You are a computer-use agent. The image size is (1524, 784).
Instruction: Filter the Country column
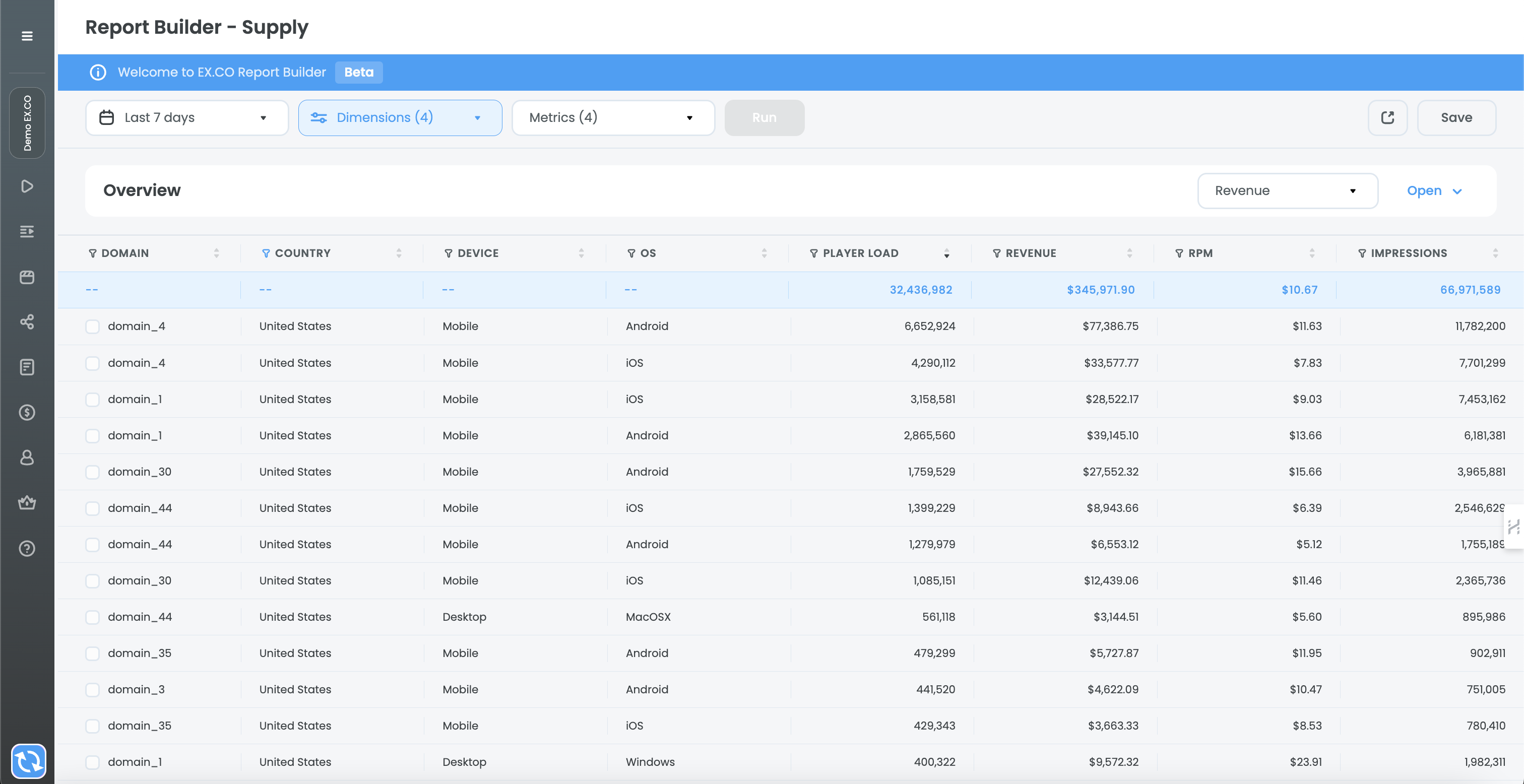click(x=266, y=253)
